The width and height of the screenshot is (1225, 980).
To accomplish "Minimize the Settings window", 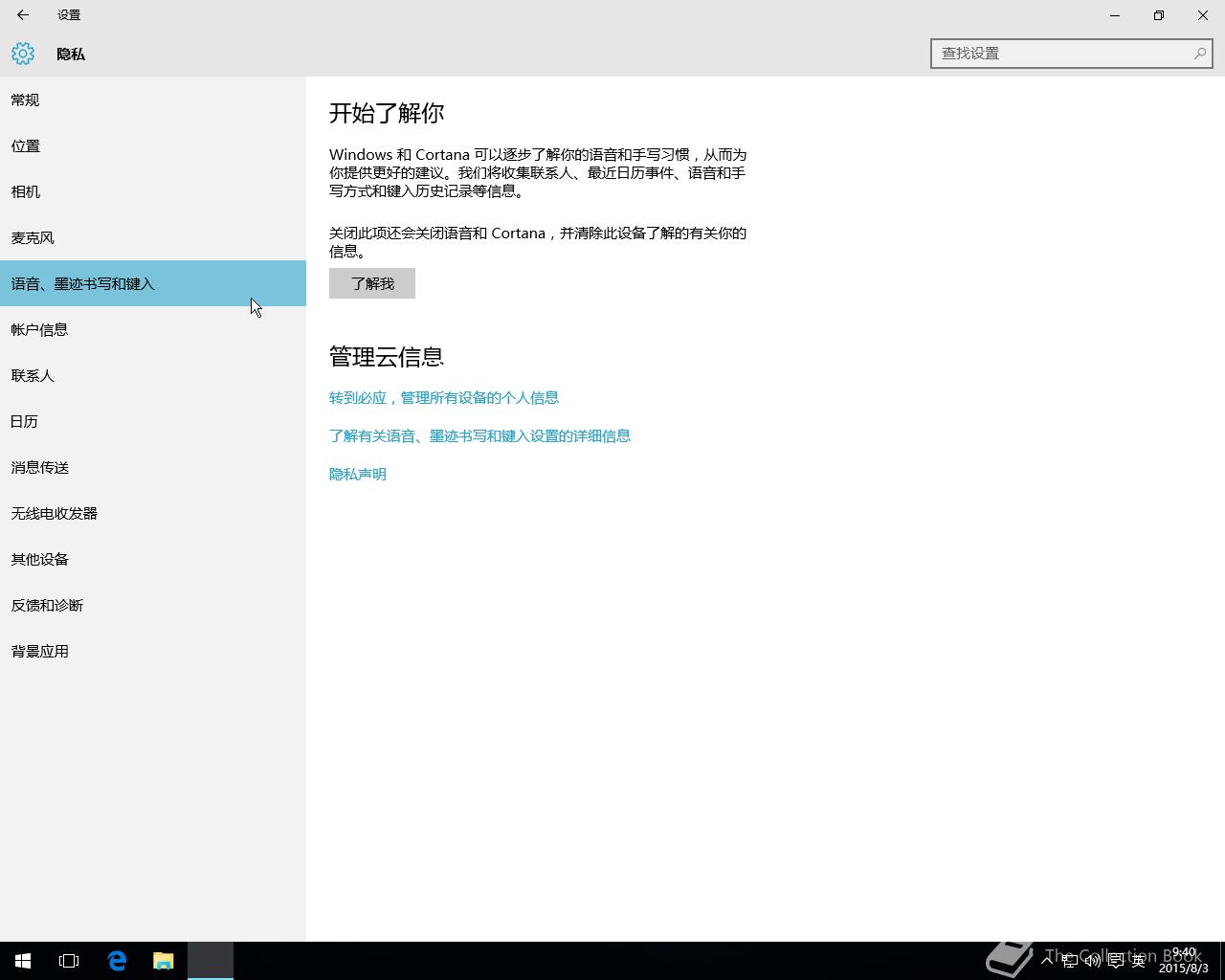I will point(1115,15).
